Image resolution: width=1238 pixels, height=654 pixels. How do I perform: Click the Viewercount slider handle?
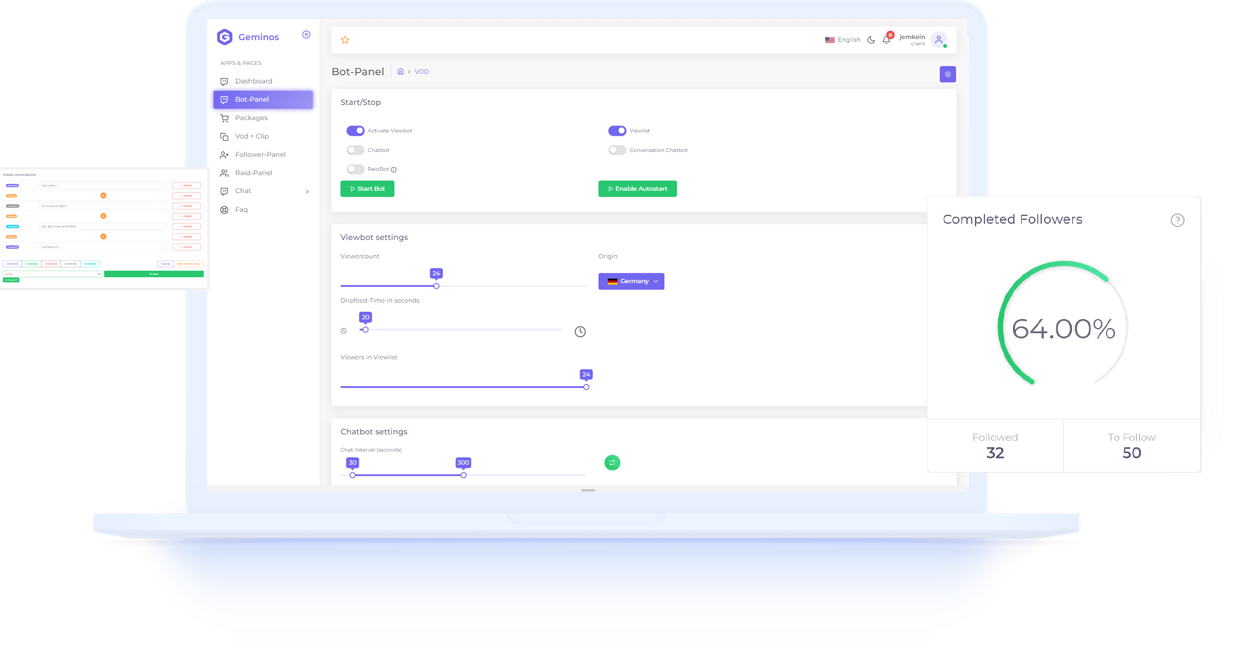436,286
